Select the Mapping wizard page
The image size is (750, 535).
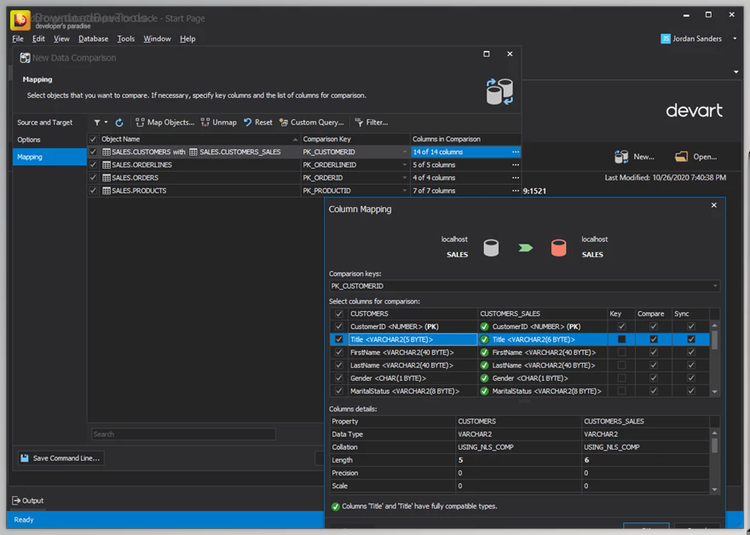50,157
